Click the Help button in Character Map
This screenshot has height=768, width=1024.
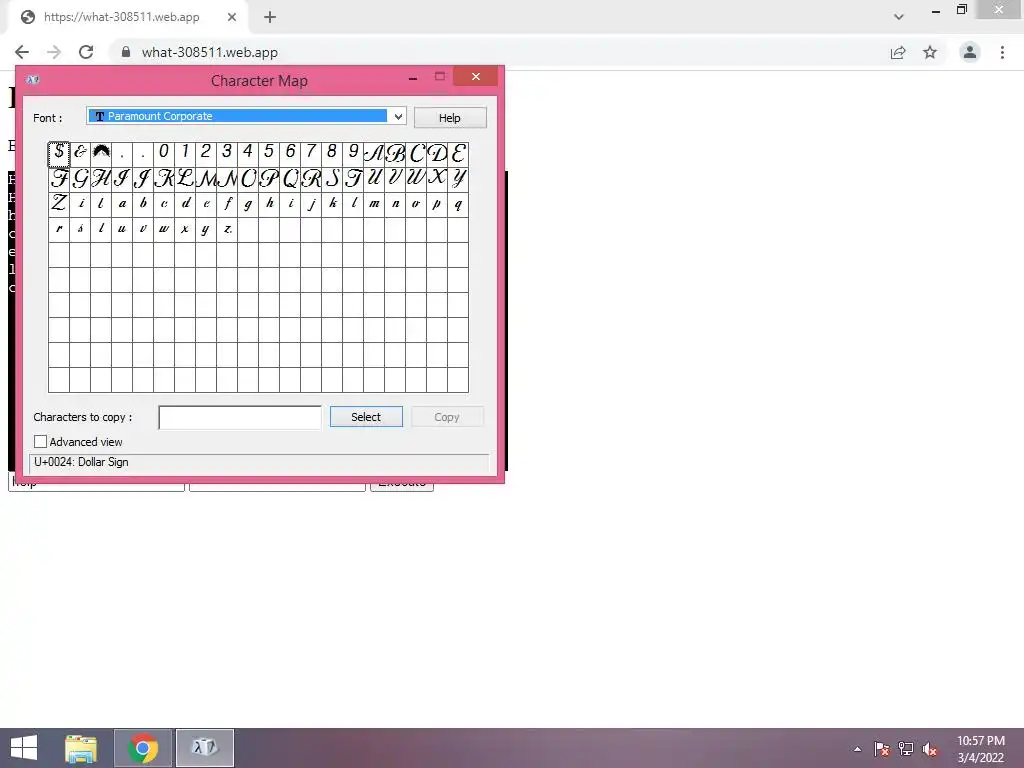[450, 118]
